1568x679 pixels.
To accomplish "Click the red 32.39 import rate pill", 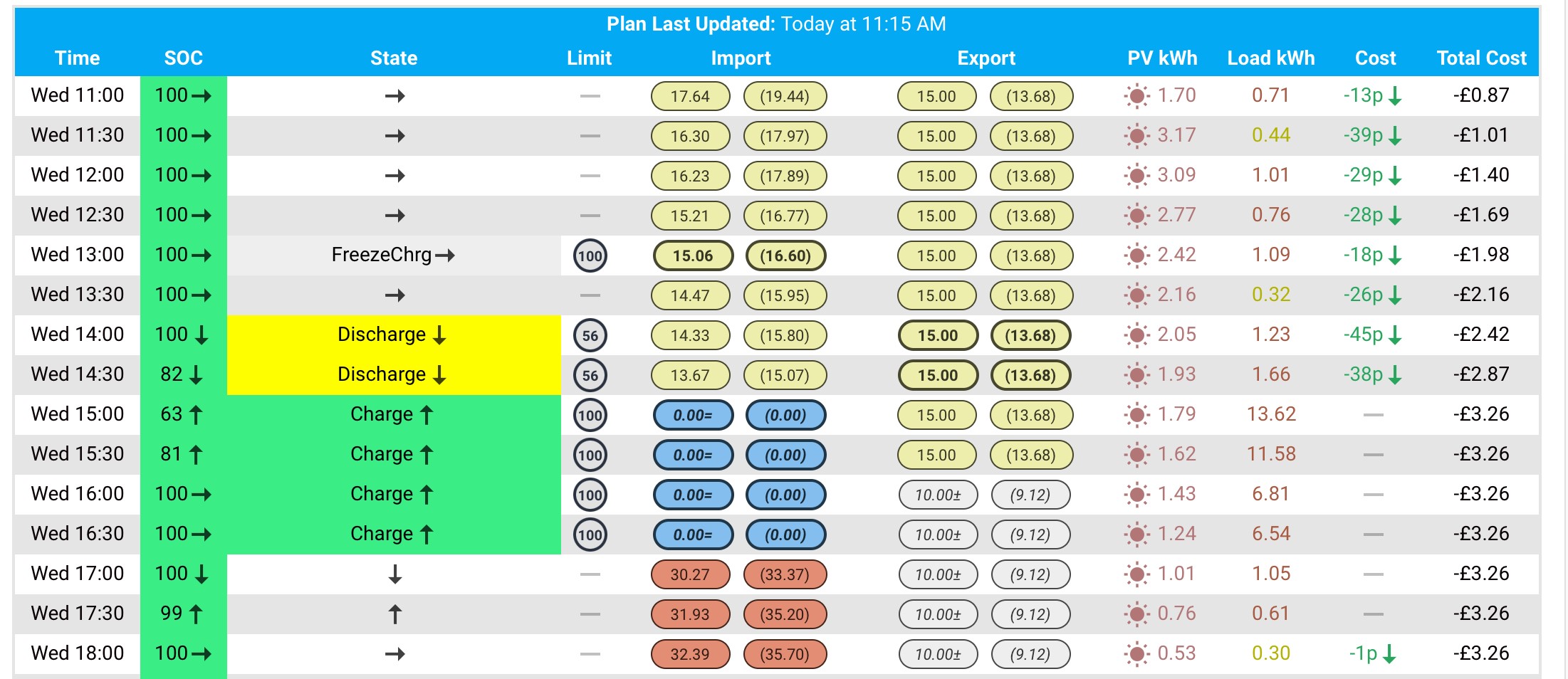I will click(x=690, y=654).
